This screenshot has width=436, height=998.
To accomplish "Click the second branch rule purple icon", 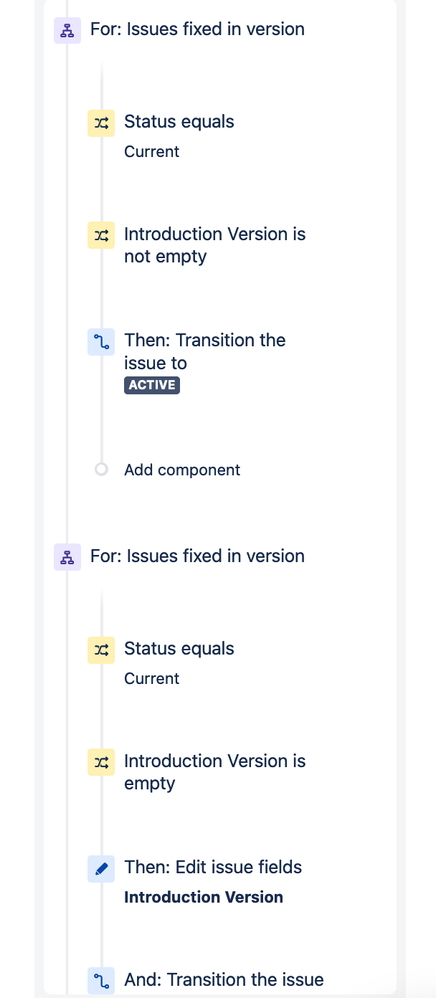I will point(67,558).
